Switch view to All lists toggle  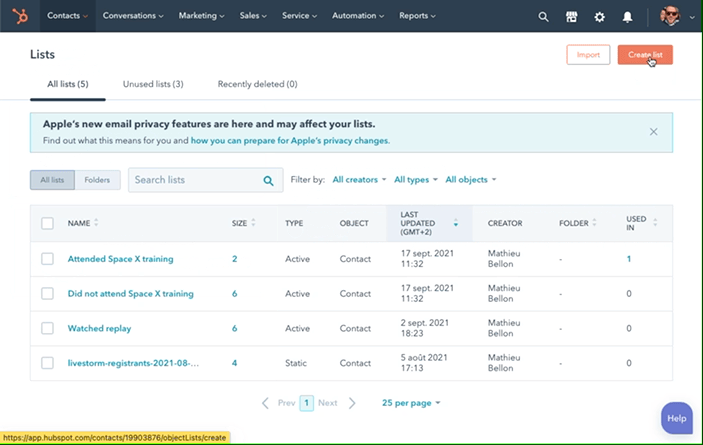(x=52, y=180)
